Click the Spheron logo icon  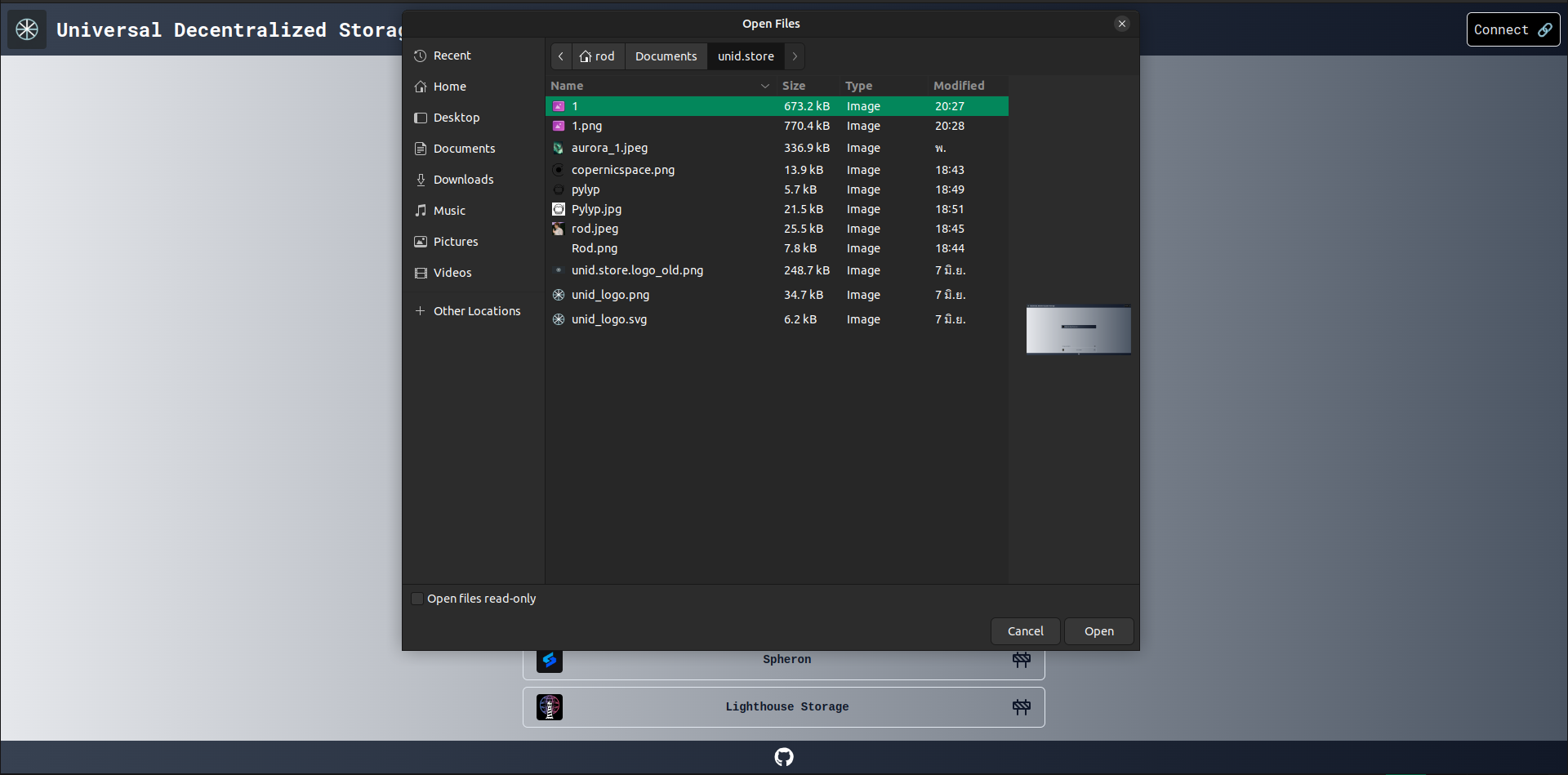pos(550,660)
